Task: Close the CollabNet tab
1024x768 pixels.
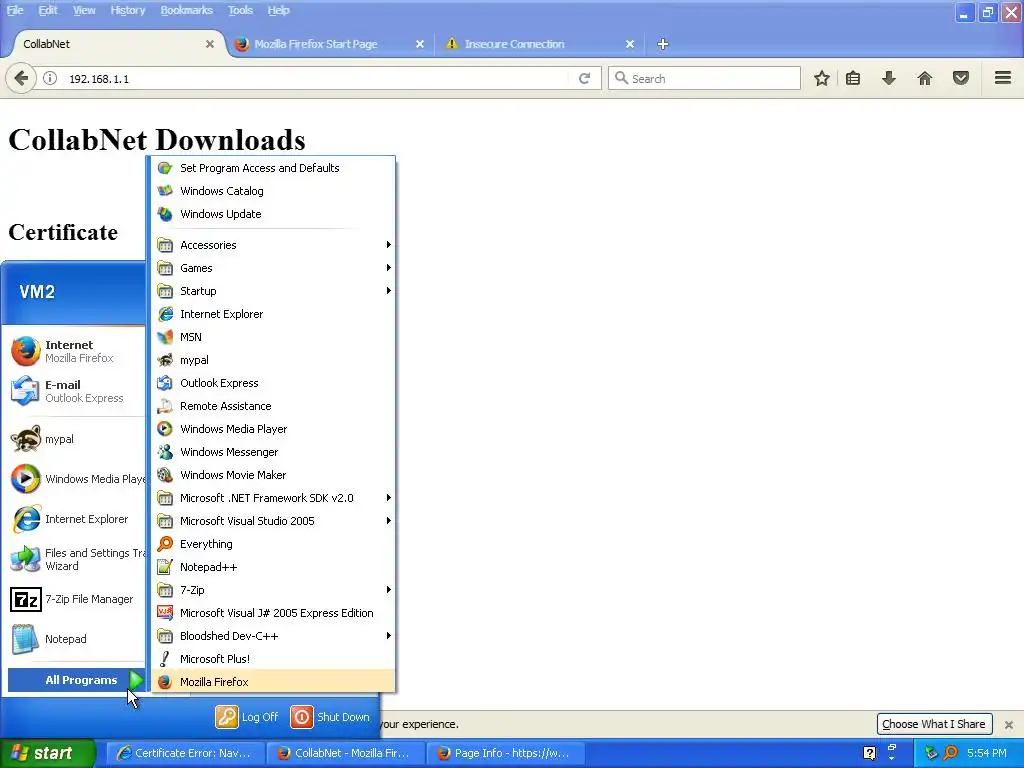Action: click(x=210, y=44)
